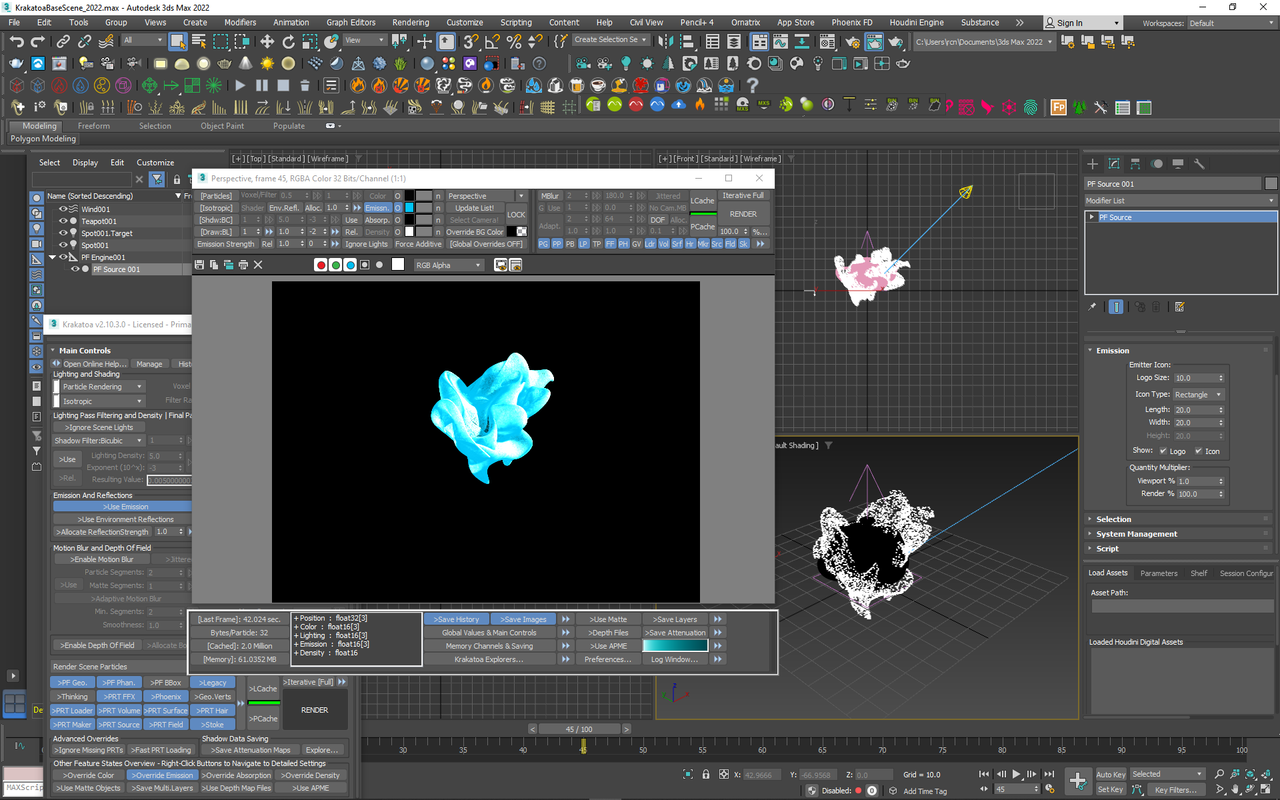The height and width of the screenshot is (800, 1280).
Task: Toggle the Percent Snap icon
Action: point(514,41)
